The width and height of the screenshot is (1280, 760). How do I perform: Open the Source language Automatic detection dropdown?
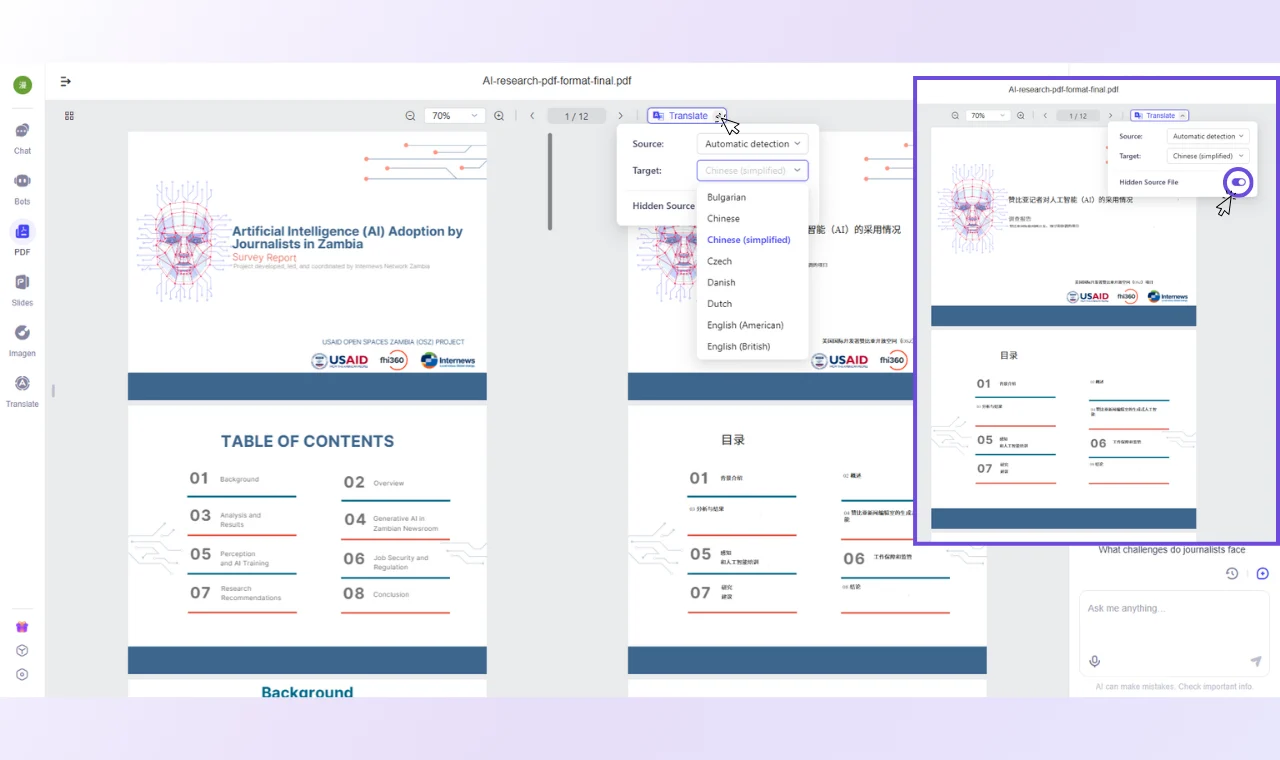point(752,144)
